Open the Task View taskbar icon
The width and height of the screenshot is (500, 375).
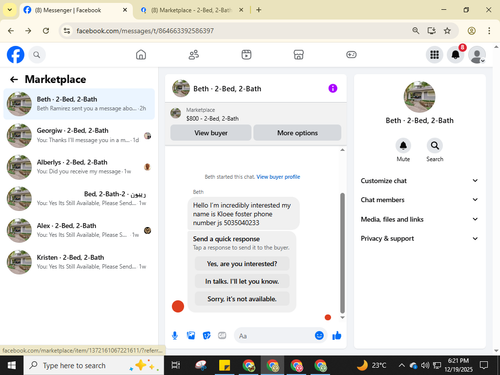pos(175,366)
